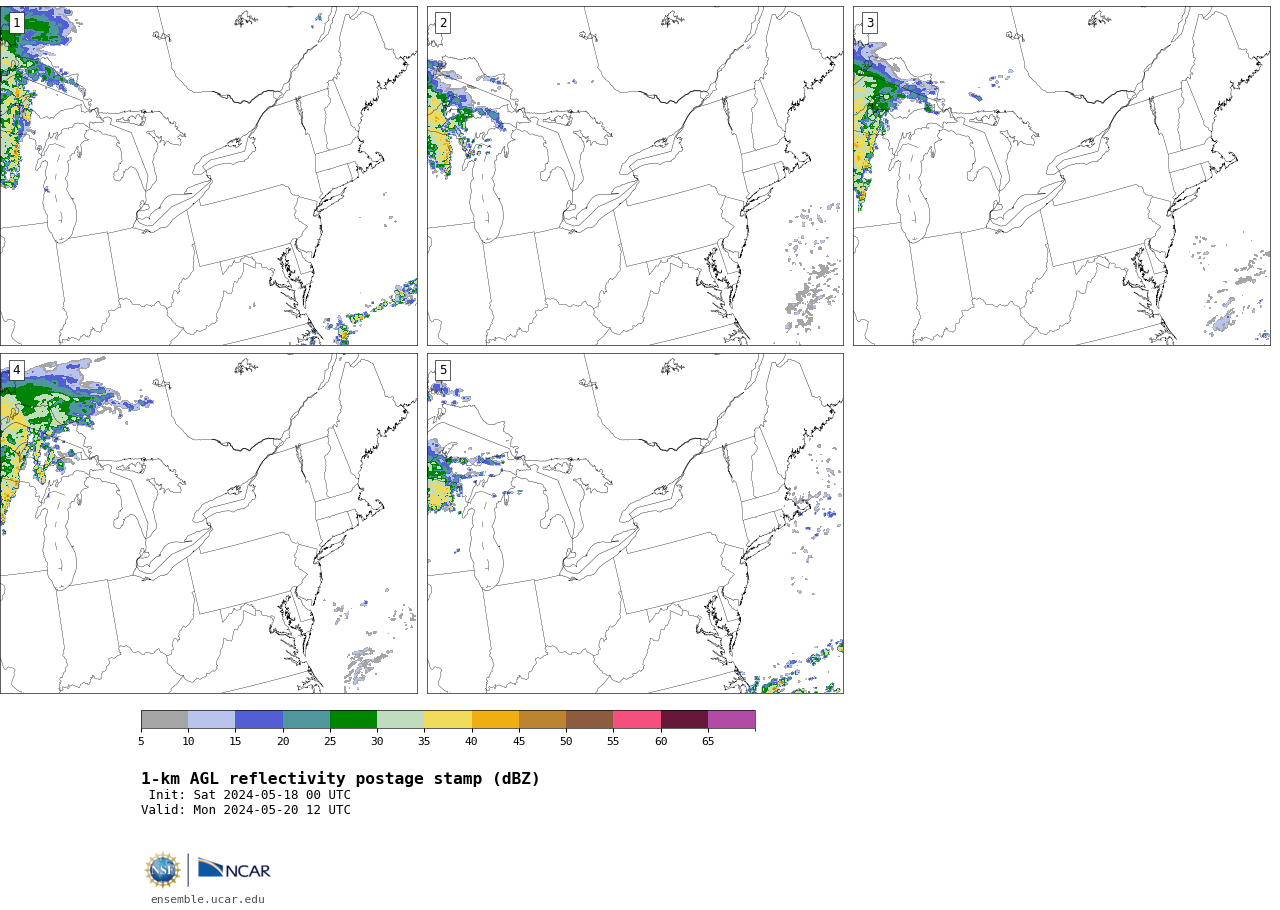Click the colorbar tick label 25
This screenshot has height=910, width=1280.
click(x=330, y=741)
